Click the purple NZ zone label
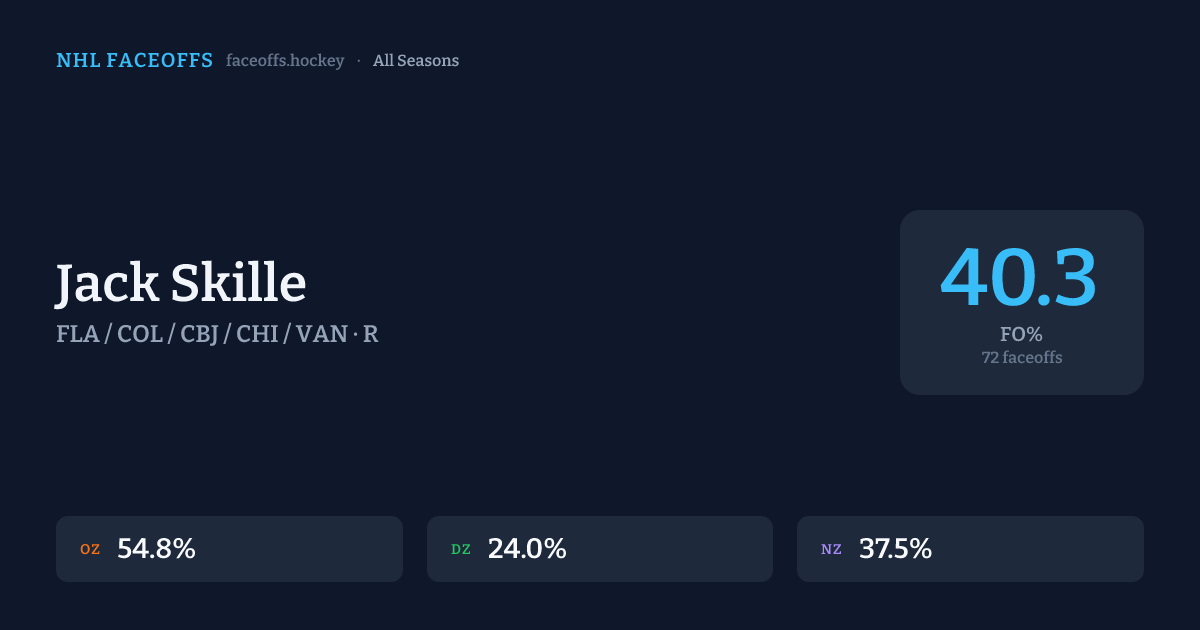This screenshot has height=630, width=1200. click(831, 549)
